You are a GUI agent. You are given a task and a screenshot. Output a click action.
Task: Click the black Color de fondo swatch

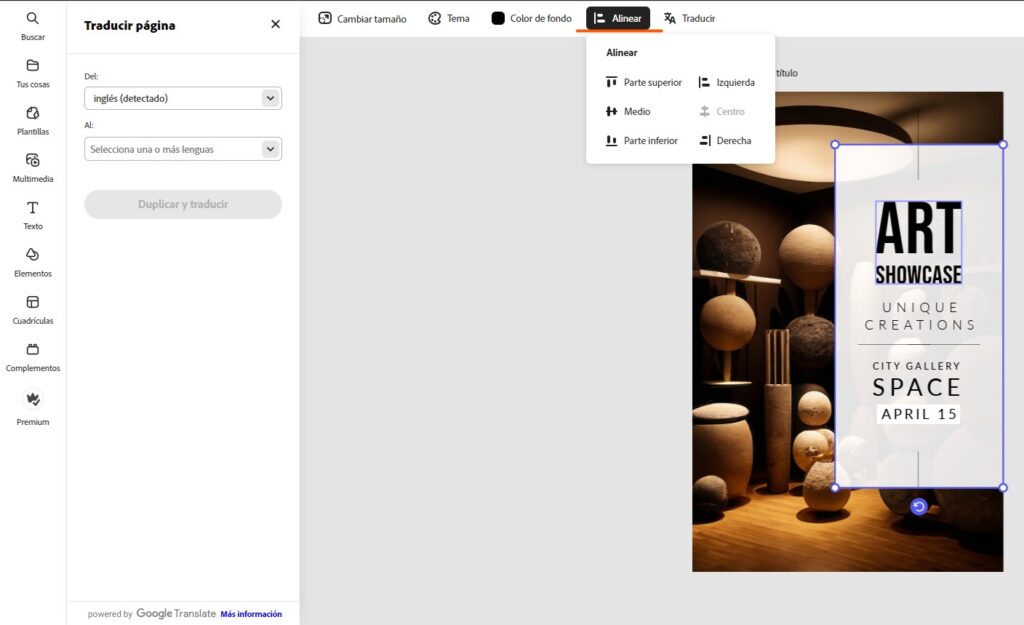click(498, 18)
